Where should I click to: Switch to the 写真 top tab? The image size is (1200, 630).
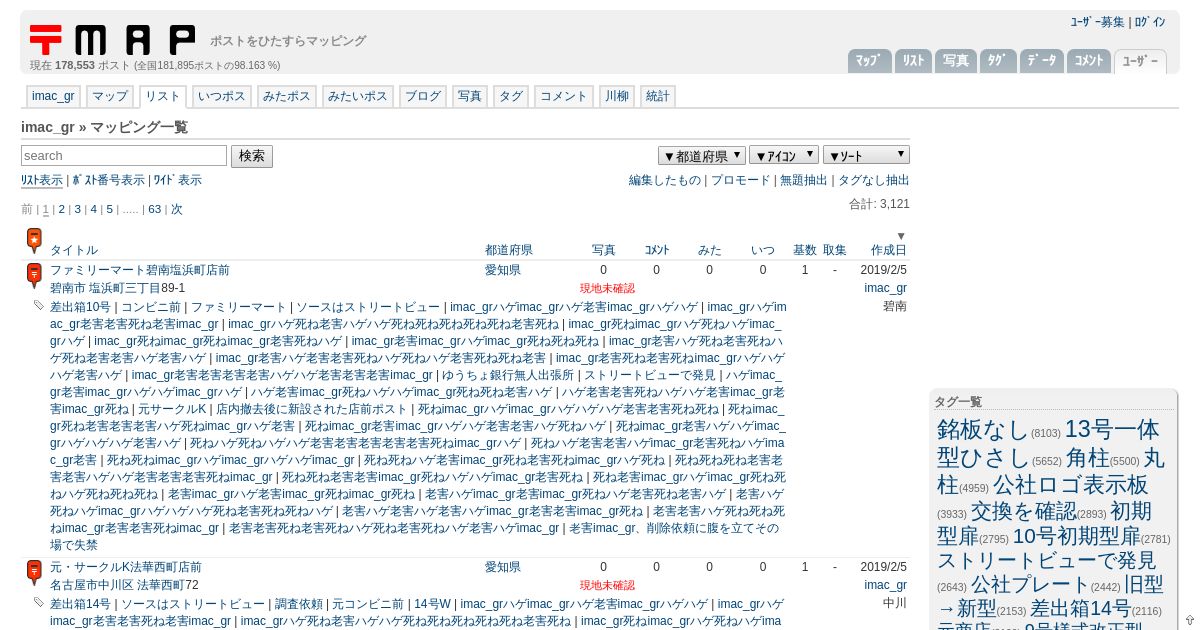[956, 61]
